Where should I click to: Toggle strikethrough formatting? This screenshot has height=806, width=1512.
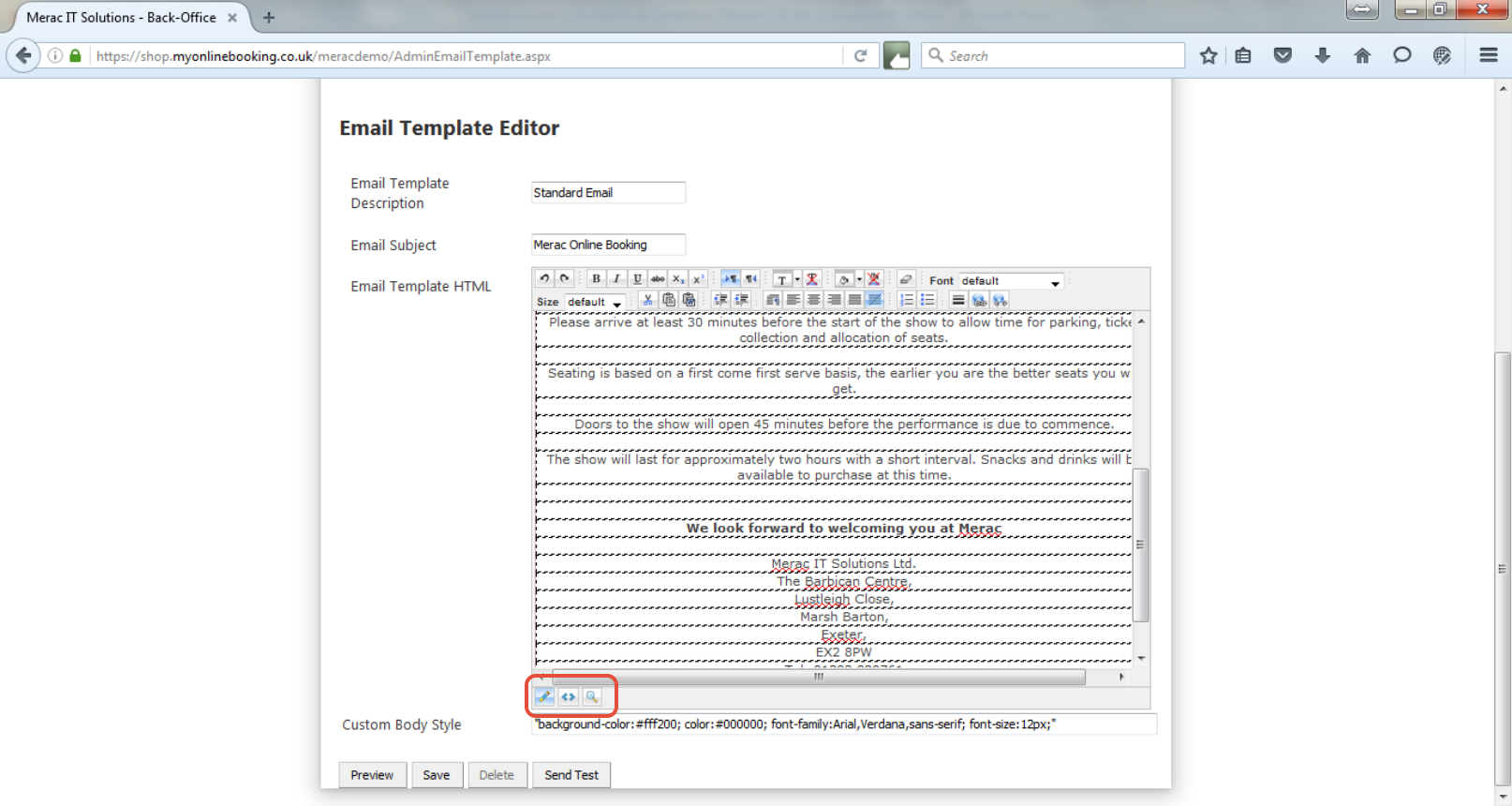(658, 279)
